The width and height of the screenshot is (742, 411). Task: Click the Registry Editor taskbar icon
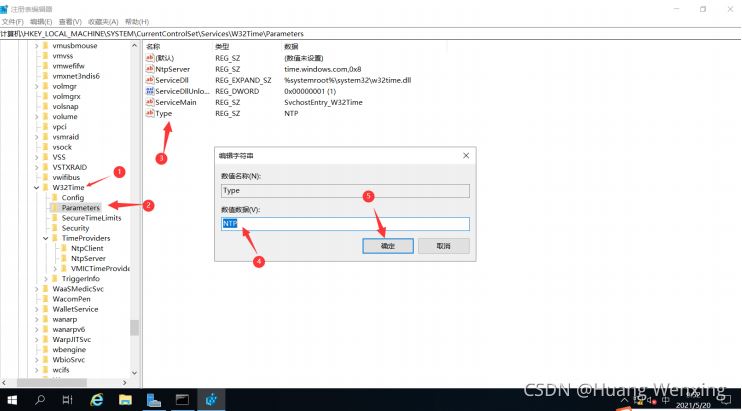pos(211,400)
